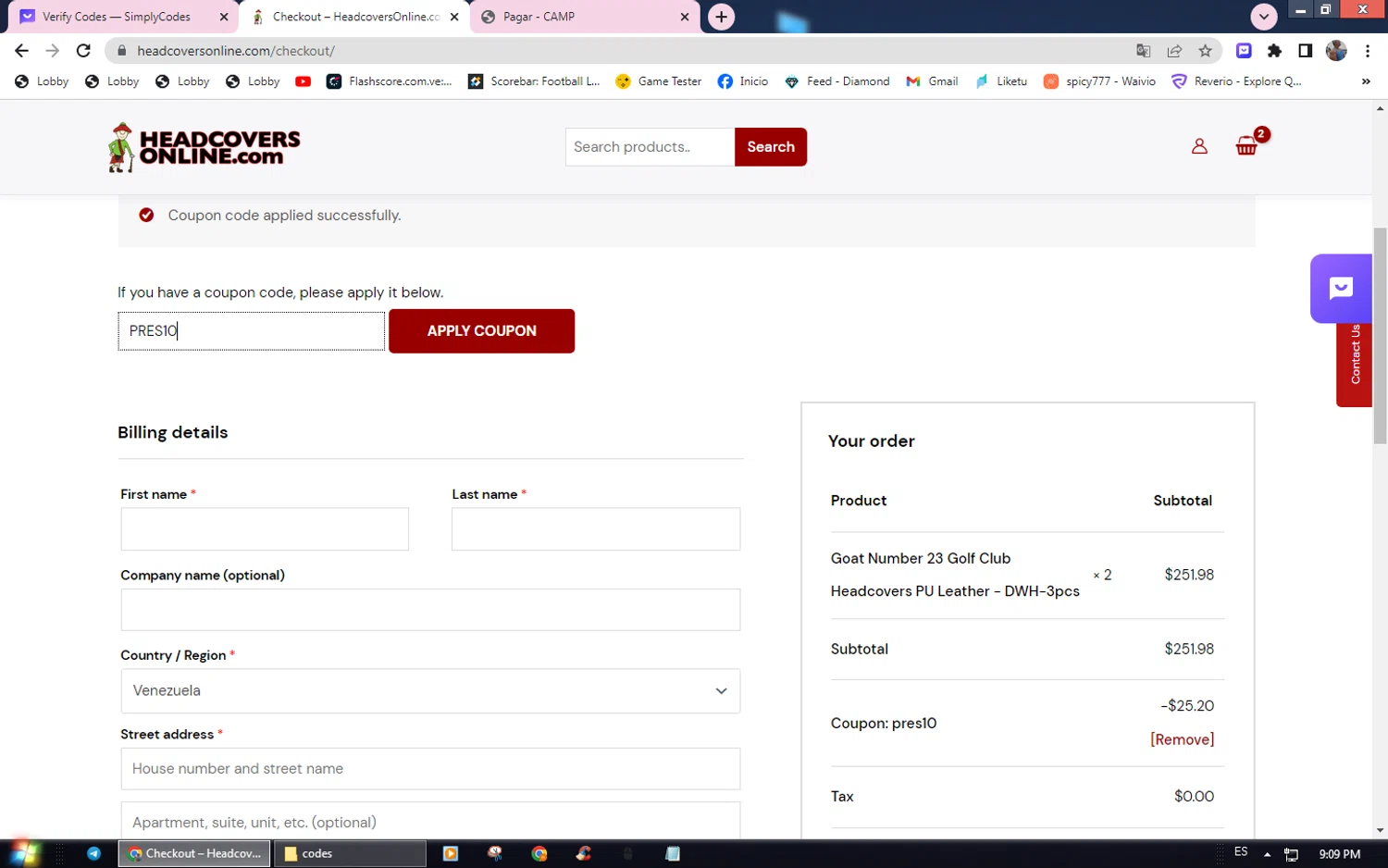Open the Windows Start button
This screenshot has height=868, width=1388.
(23, 852)
